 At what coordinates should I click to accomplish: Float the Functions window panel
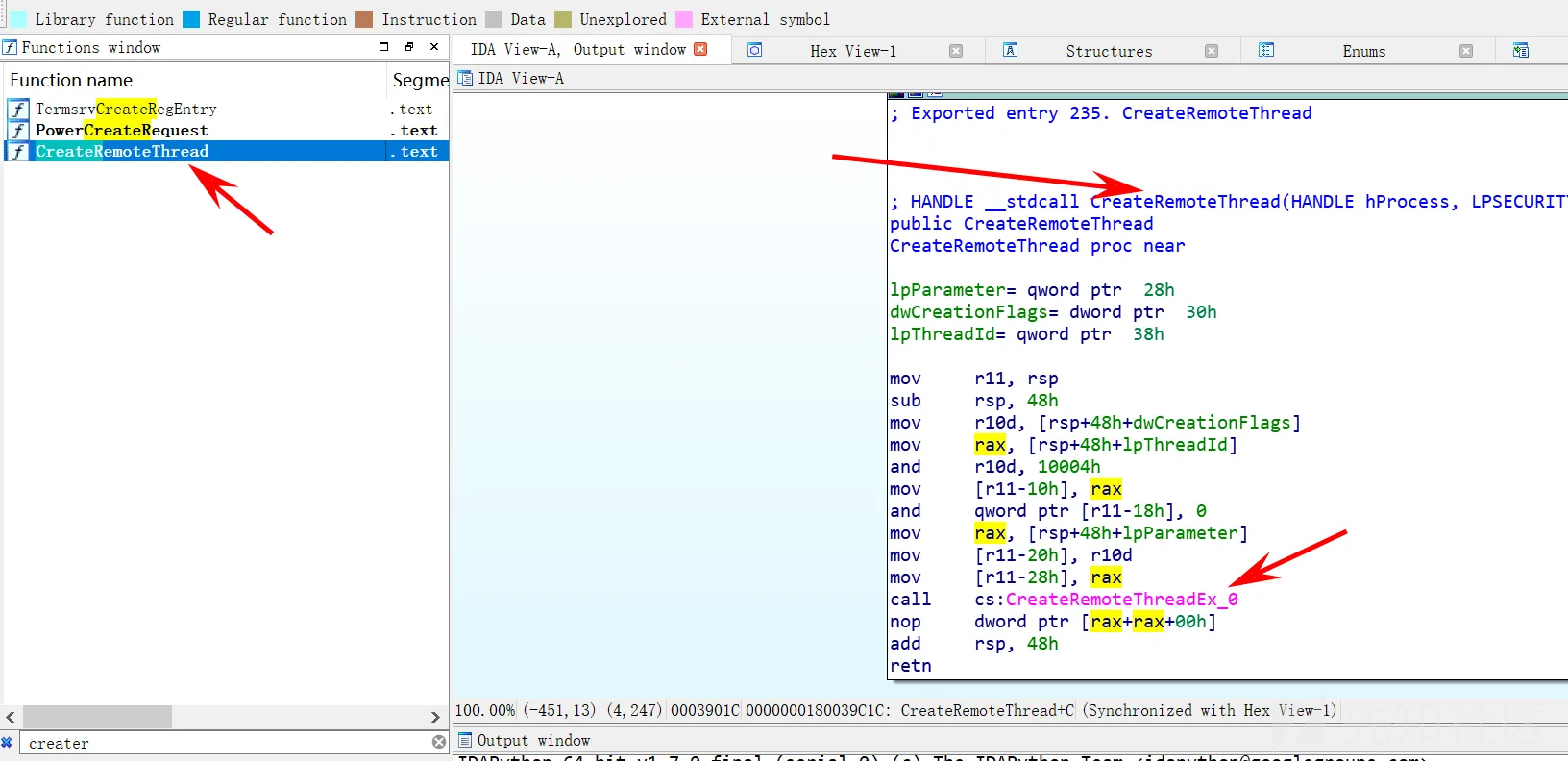(409, 46)
